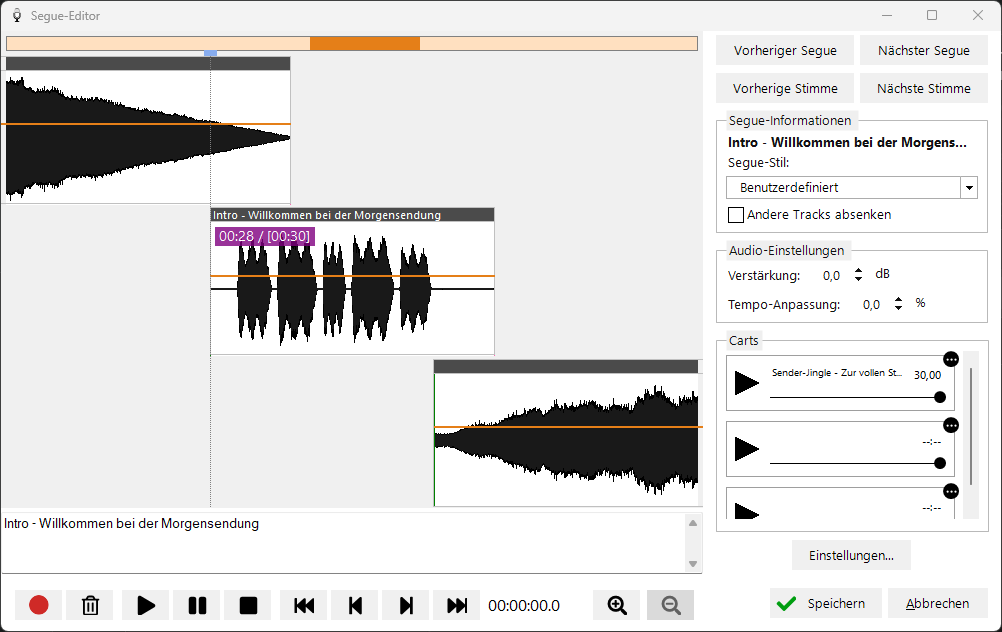
Task: Play the third cart at the bottom
Action: tap(746, 511)
